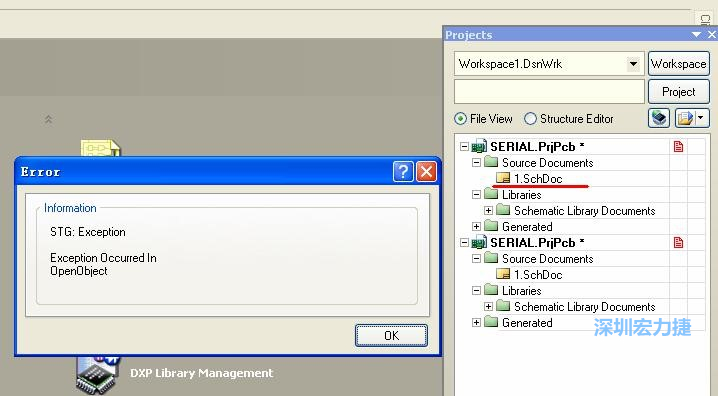
Task: Expand the first Generated folder
Action: point(476,227)
